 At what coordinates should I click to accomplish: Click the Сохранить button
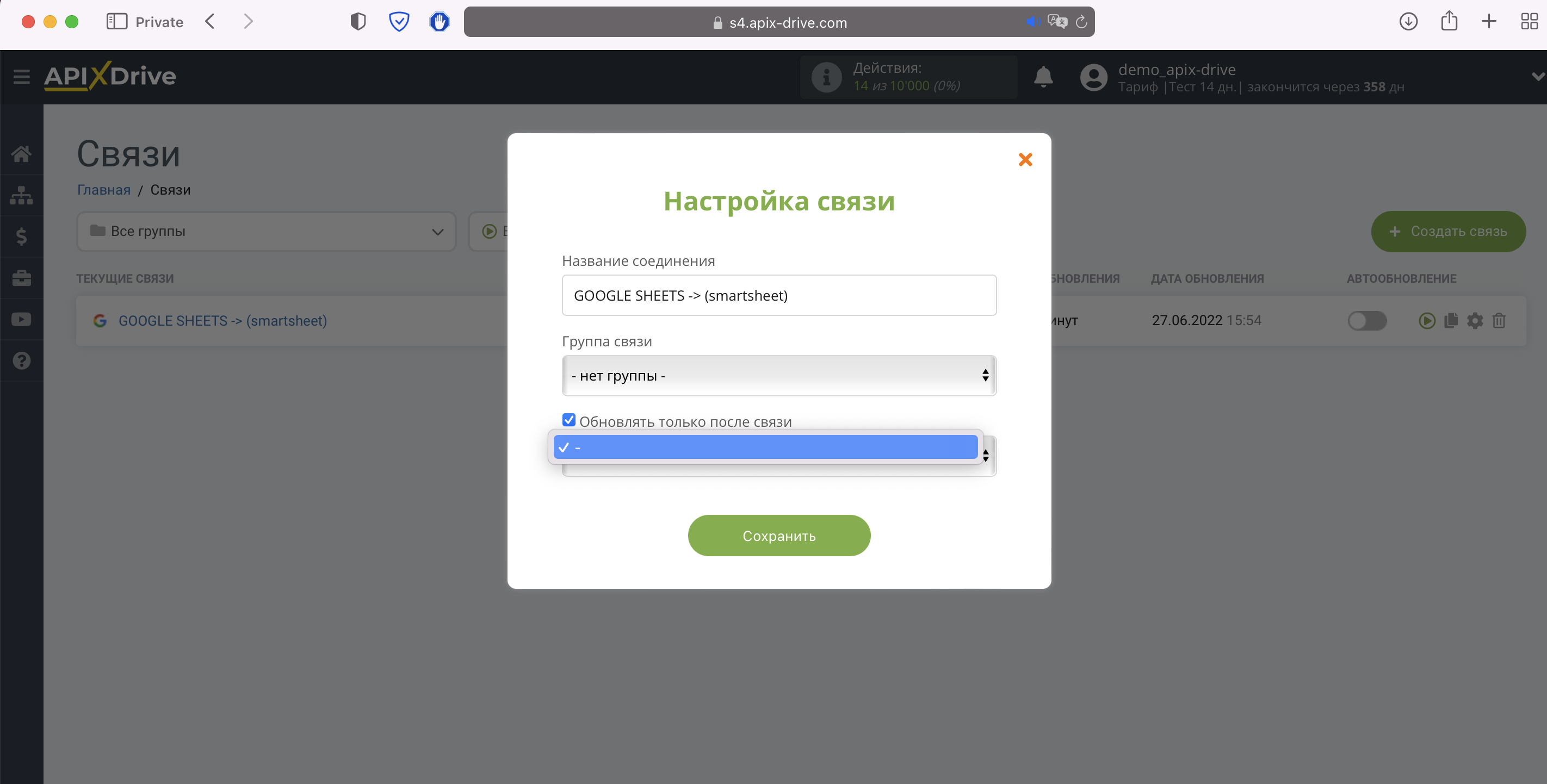[779, 536]
